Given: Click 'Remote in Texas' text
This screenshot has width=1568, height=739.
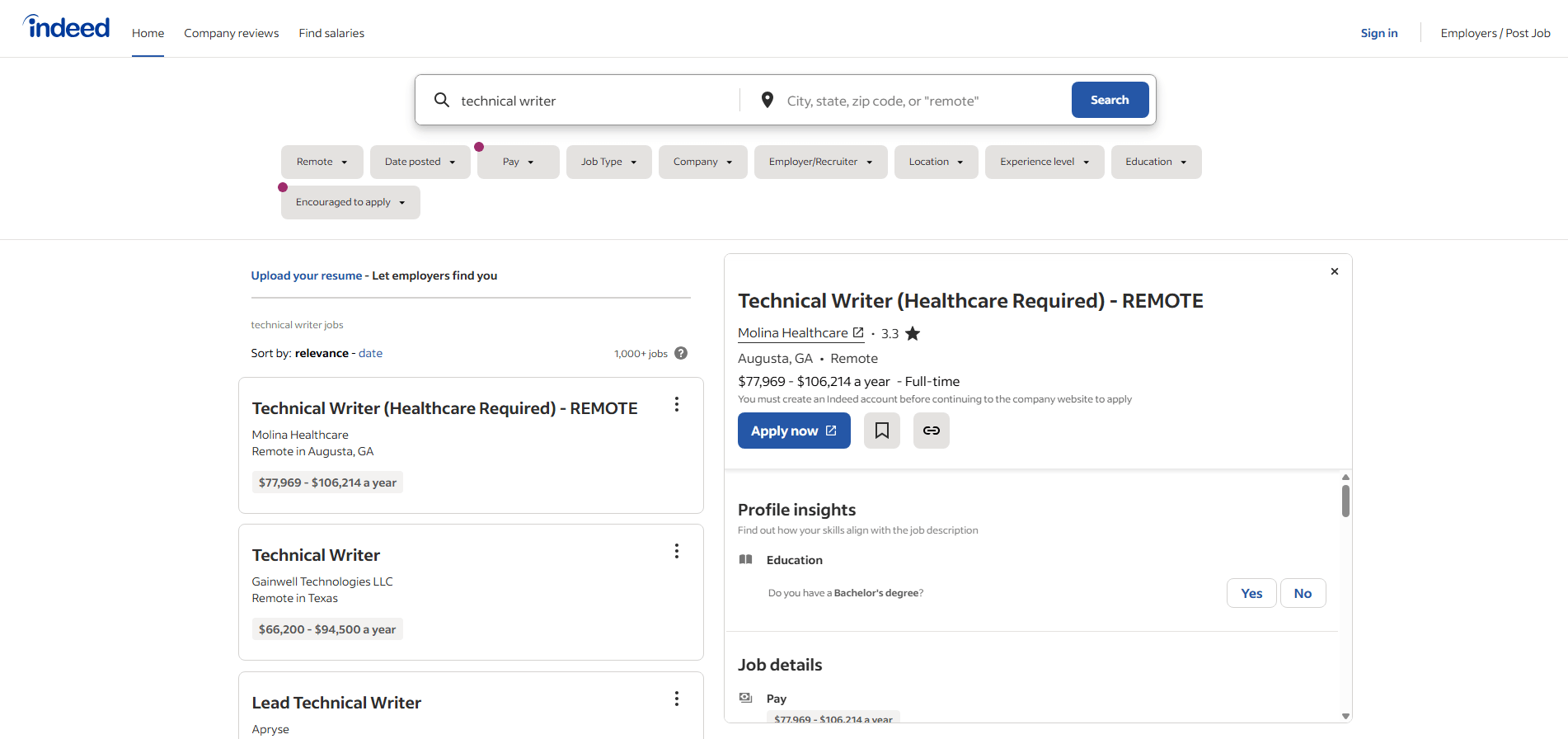Looking at the screenshot, I should pyautogui.click(x=294, y=598).
